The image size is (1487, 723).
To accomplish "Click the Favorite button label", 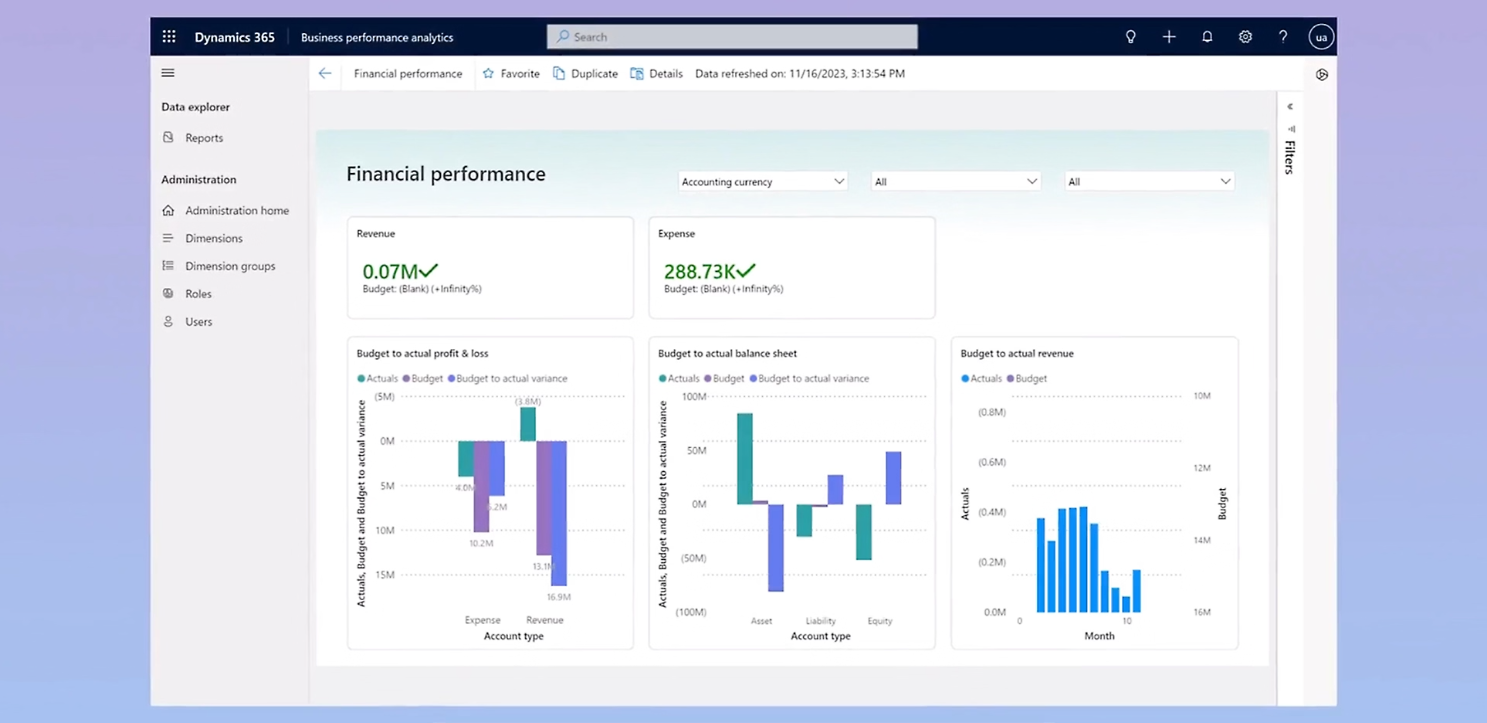I will point(520,73).
